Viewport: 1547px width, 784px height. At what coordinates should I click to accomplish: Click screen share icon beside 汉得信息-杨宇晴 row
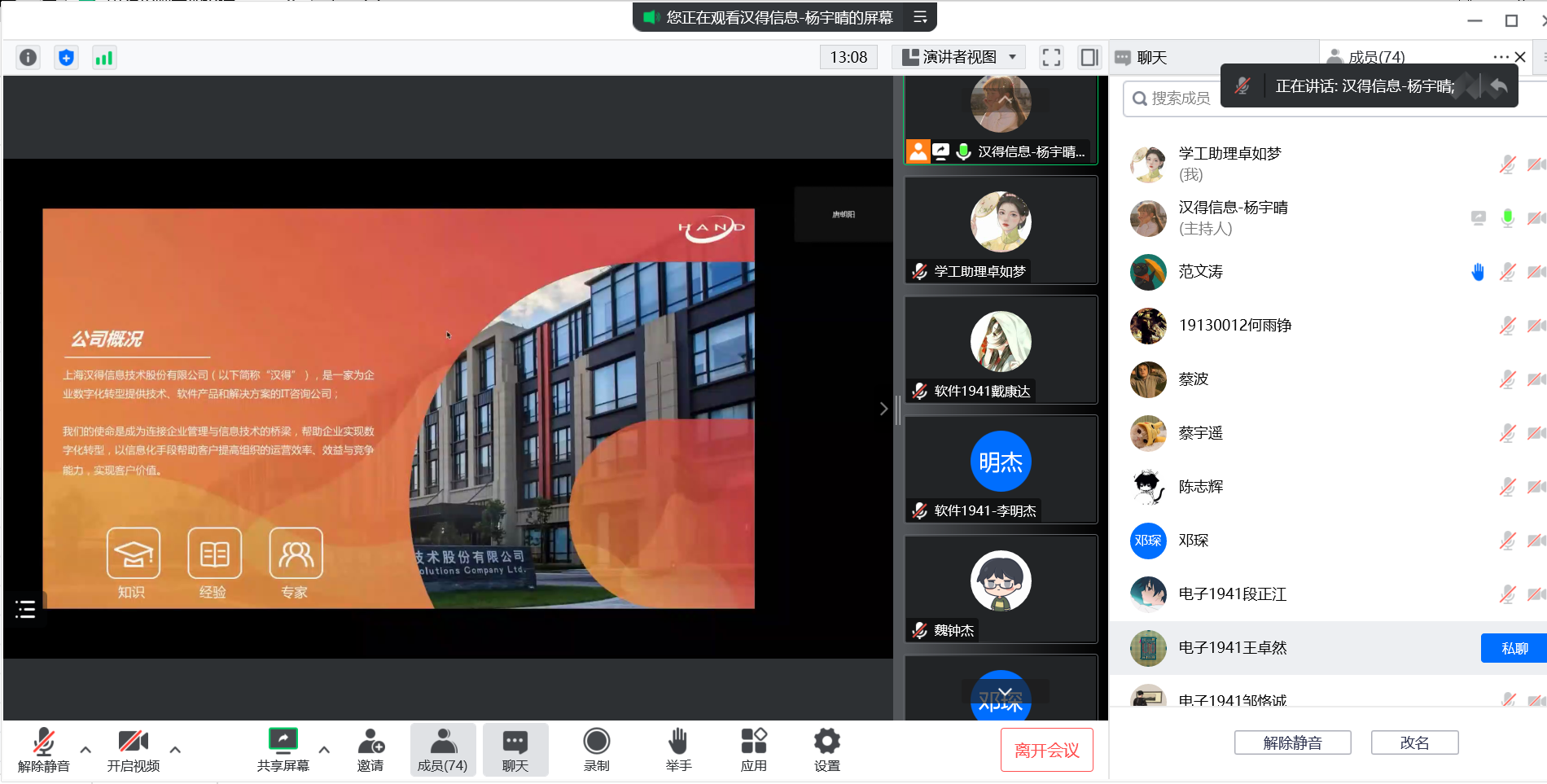[1479, 218]
